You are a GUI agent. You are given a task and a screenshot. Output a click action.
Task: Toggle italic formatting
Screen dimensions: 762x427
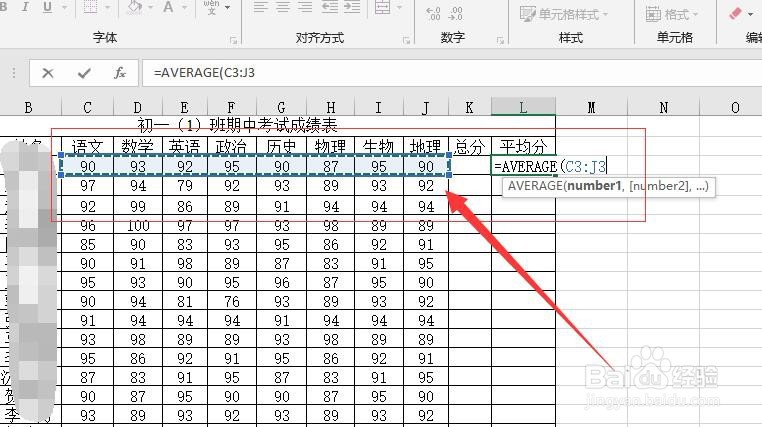click(25, 7)
